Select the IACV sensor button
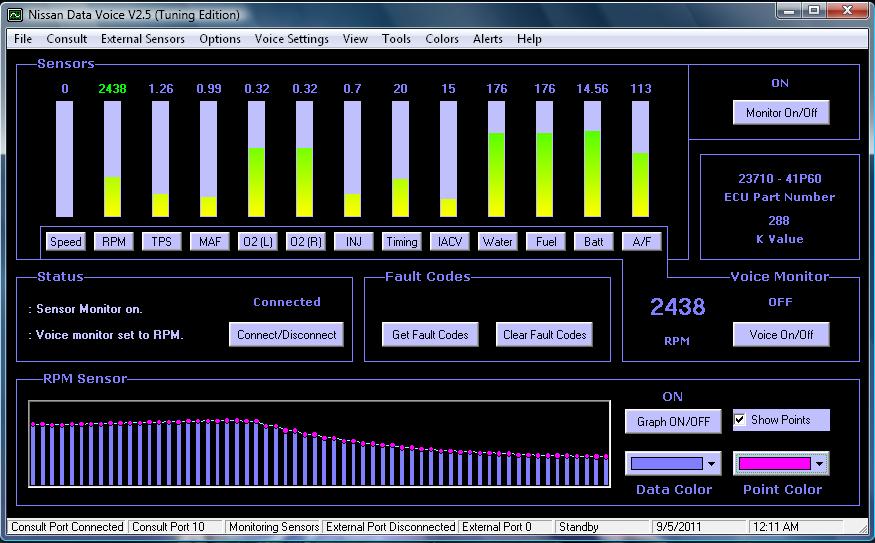875x543 pixels. (449, 242)
